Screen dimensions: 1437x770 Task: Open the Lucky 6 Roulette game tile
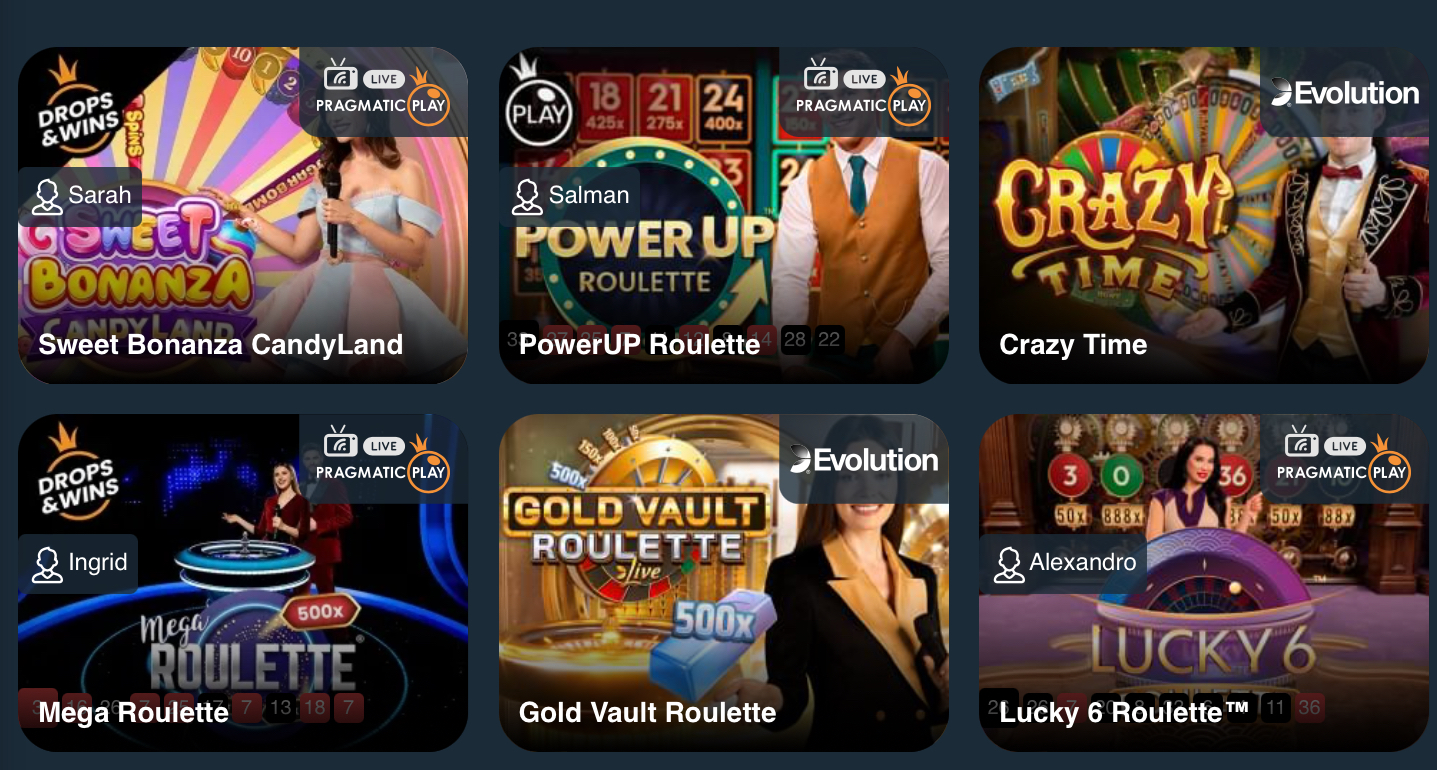(x=1204, y=583)
